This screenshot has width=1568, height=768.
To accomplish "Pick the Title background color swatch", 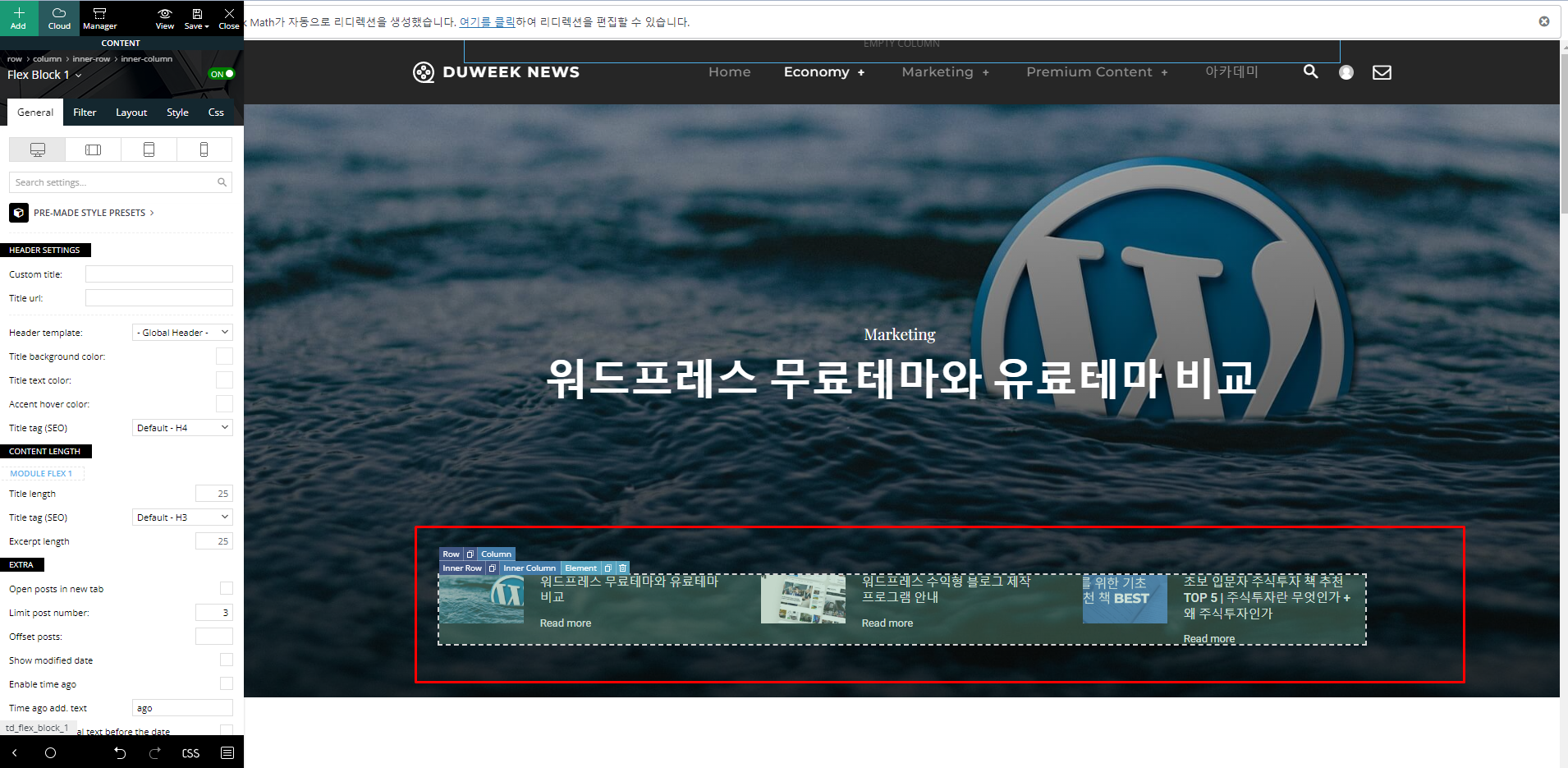I will (224, 356).
